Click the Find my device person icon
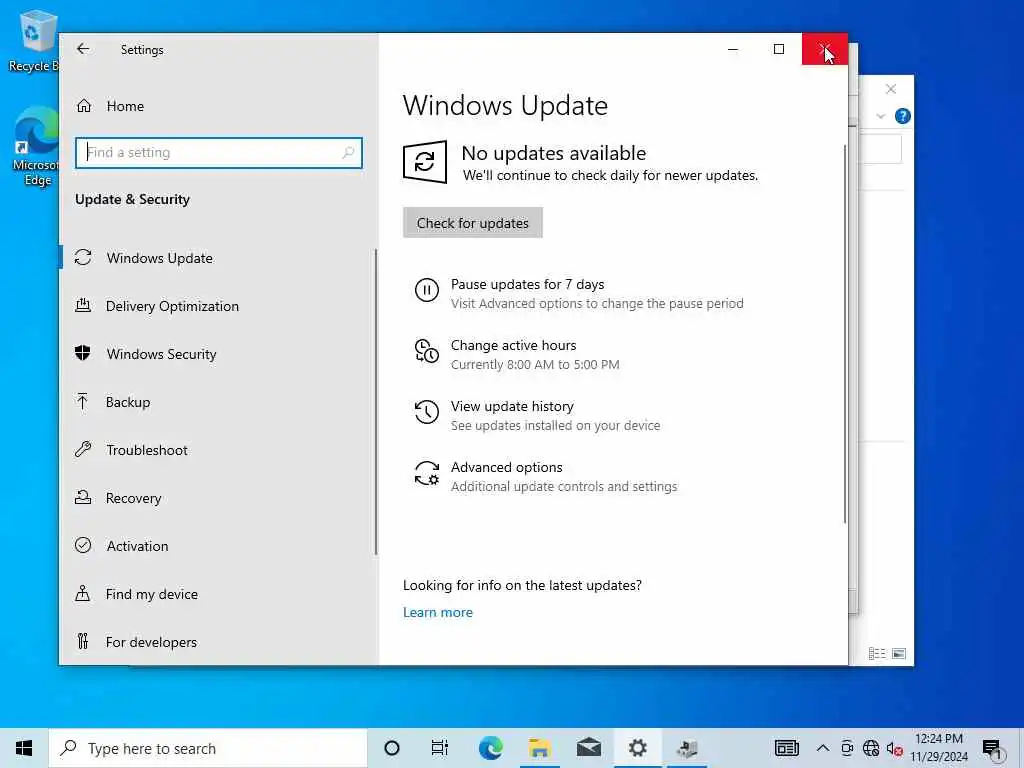 click(83, 593)
